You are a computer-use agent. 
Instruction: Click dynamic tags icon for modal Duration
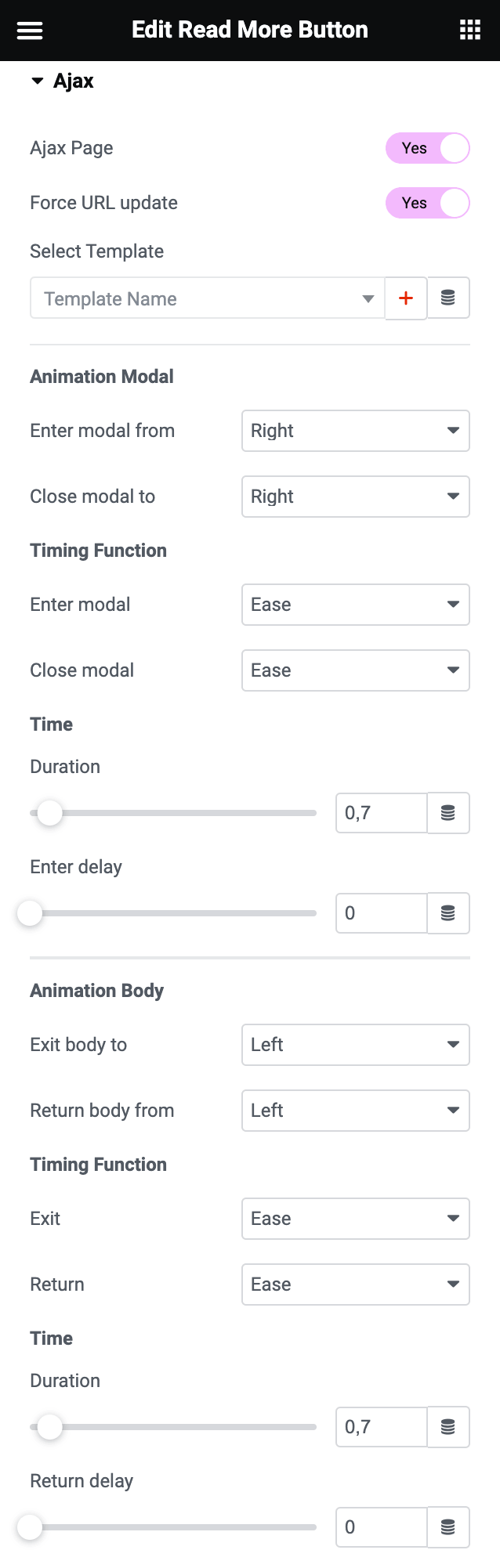click(x=448, y=813)
